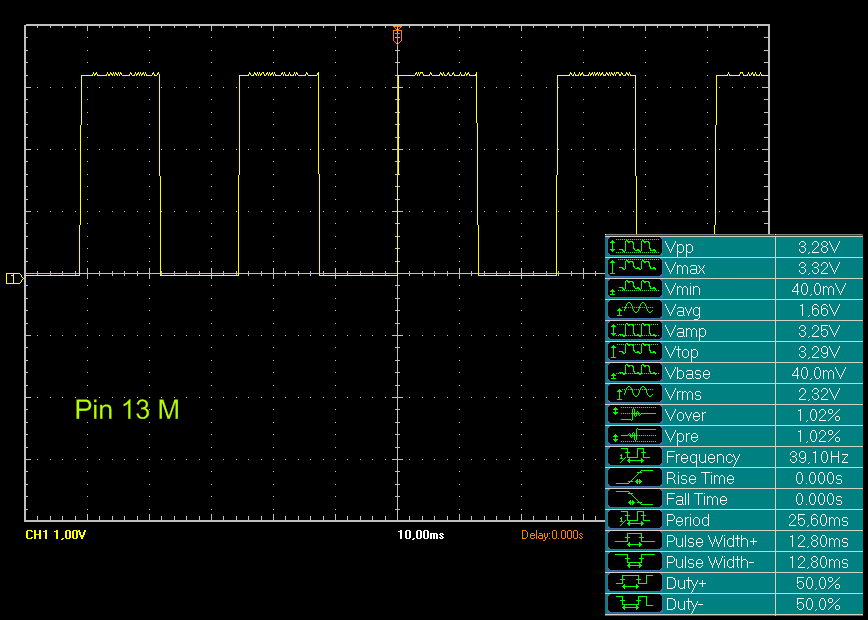The height and width of the screenshot is (620, 868).
Task: Select the Duty+ value 50,0%
Action: coord(819,584)
